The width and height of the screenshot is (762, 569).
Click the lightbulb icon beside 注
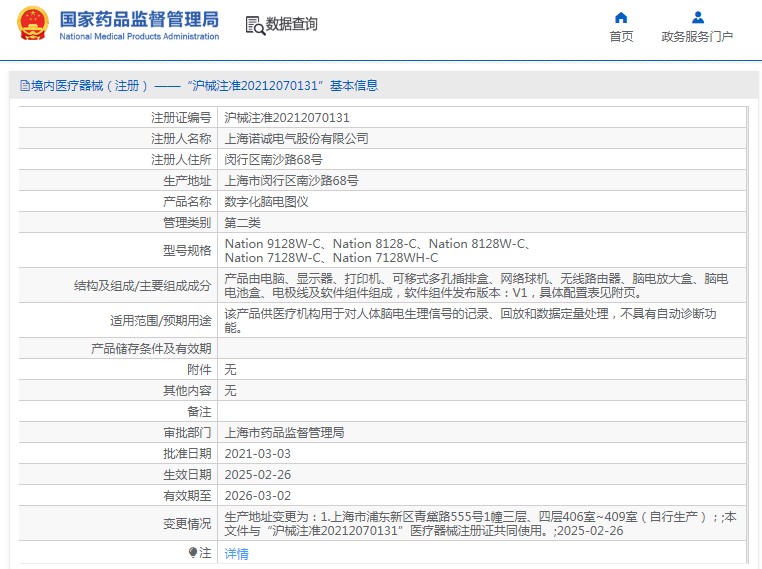point(192,552)
